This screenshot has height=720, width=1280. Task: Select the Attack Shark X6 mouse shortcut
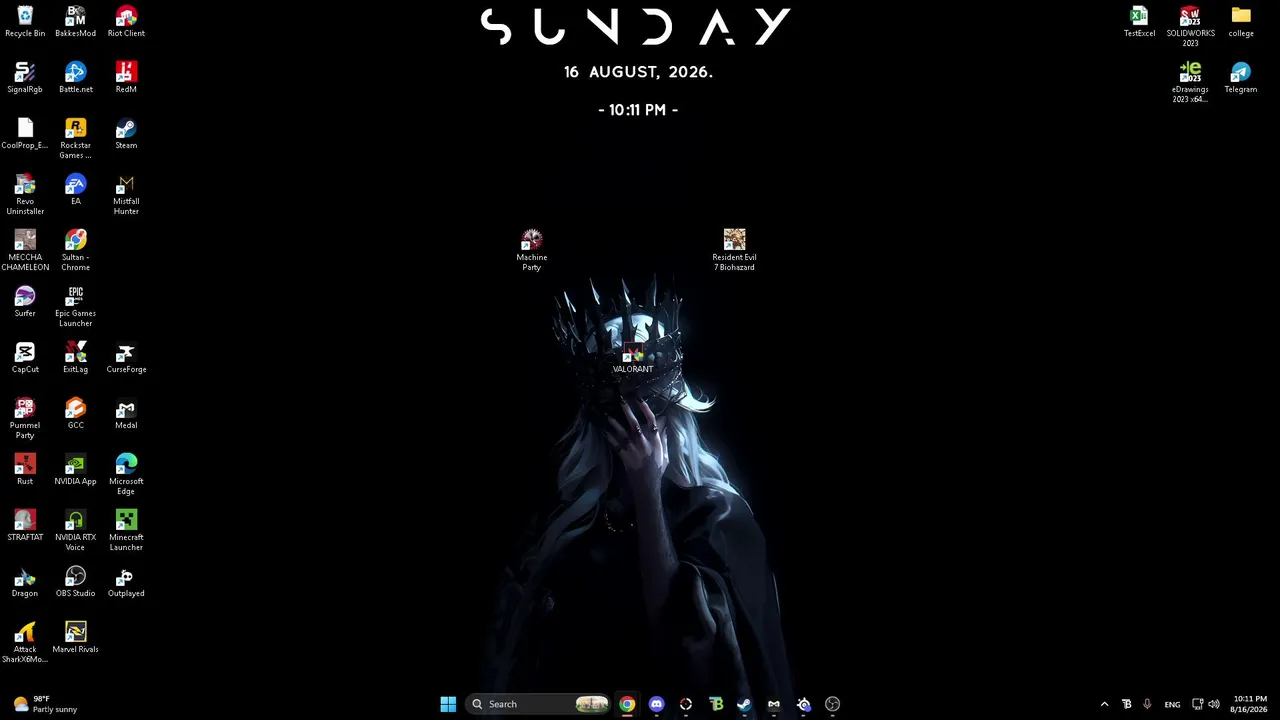25,643
